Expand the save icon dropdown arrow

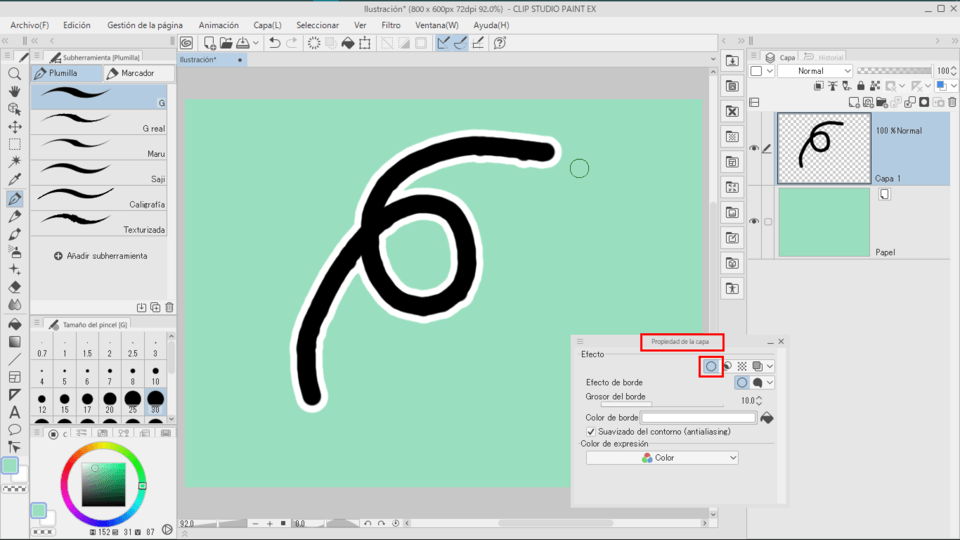tap(256, 43)
